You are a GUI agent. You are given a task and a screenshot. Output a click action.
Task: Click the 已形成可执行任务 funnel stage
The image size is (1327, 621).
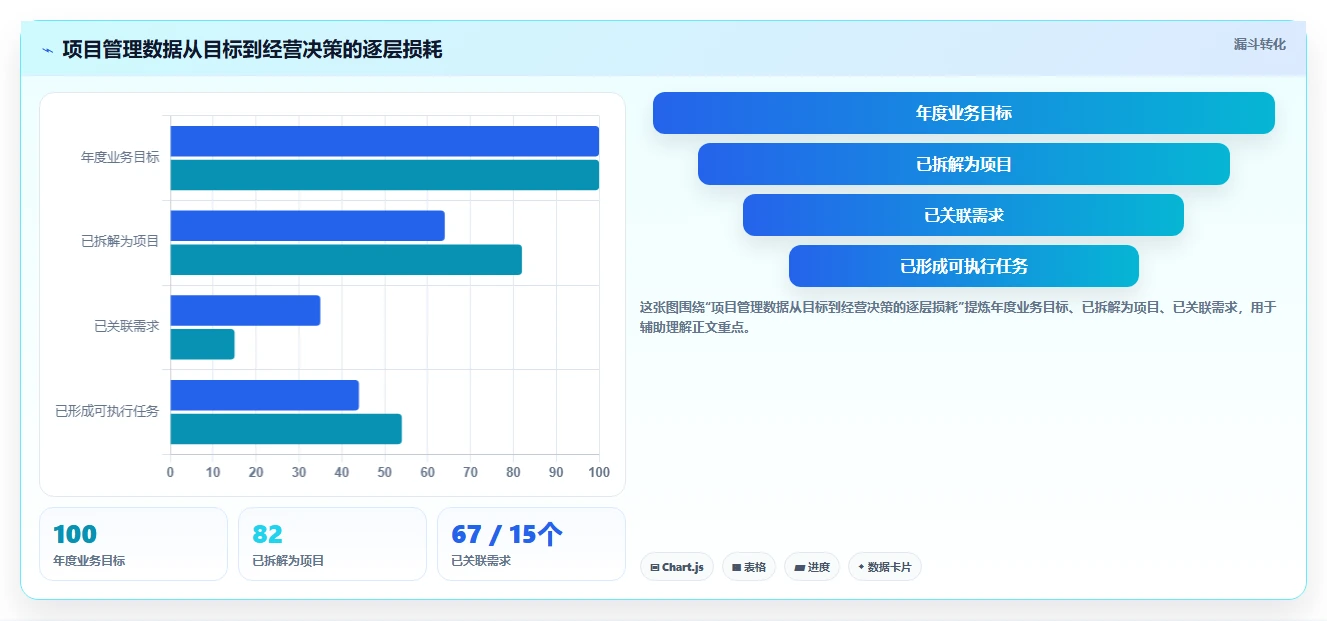pos(964,266)
